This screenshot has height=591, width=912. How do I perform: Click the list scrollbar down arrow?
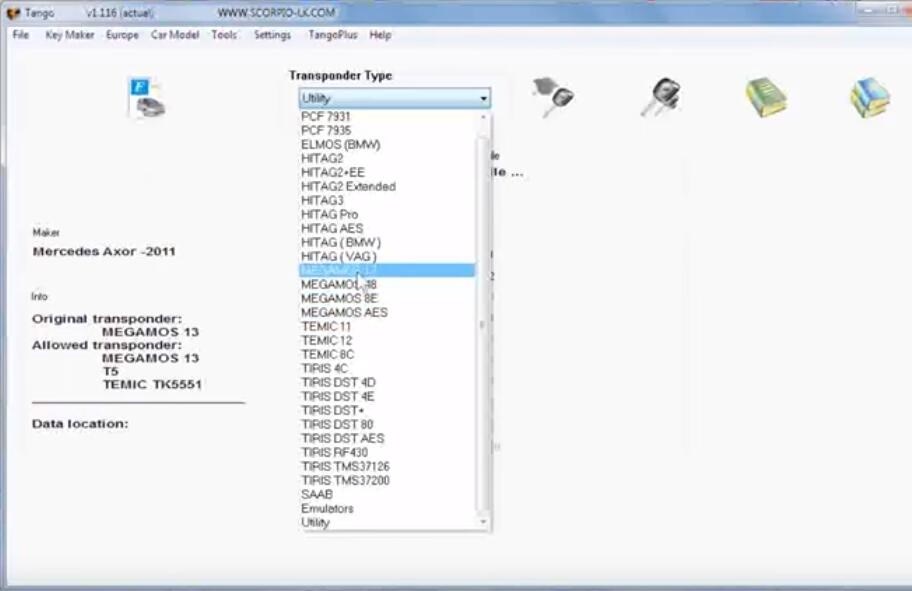click(483, 522)
